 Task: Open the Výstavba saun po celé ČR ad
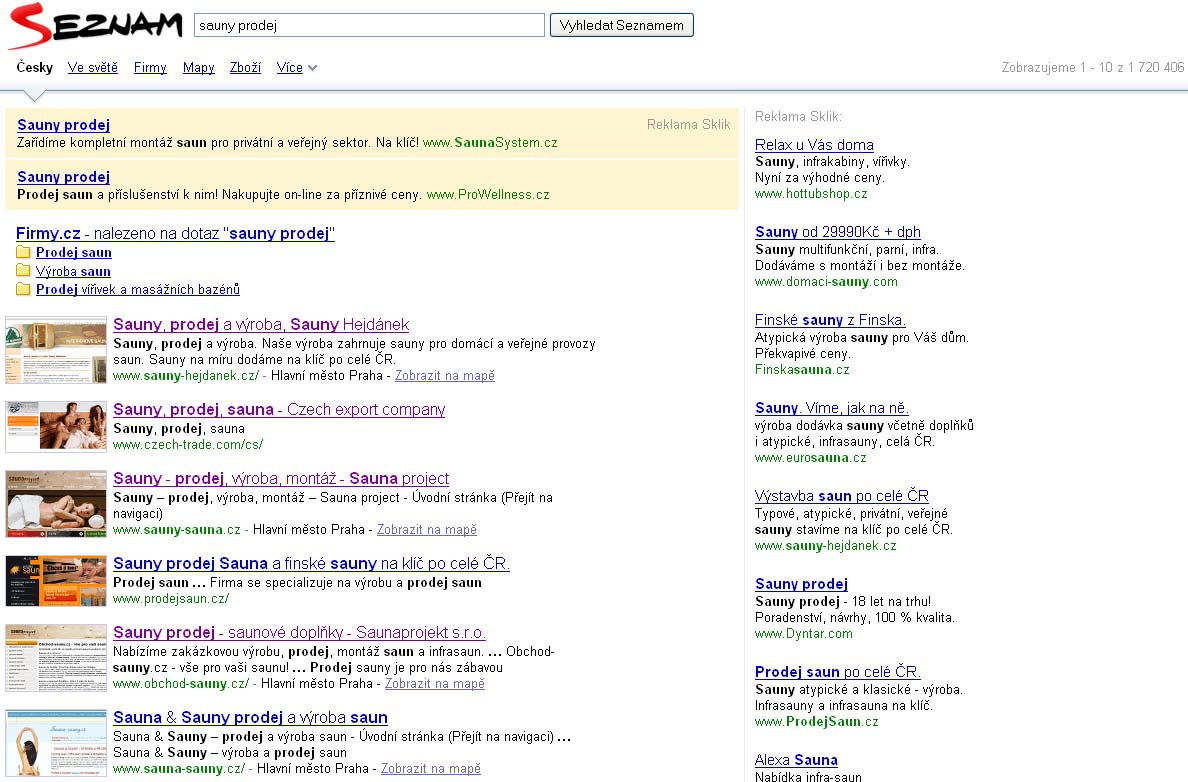pyautogui.click(x=842, y=496)
